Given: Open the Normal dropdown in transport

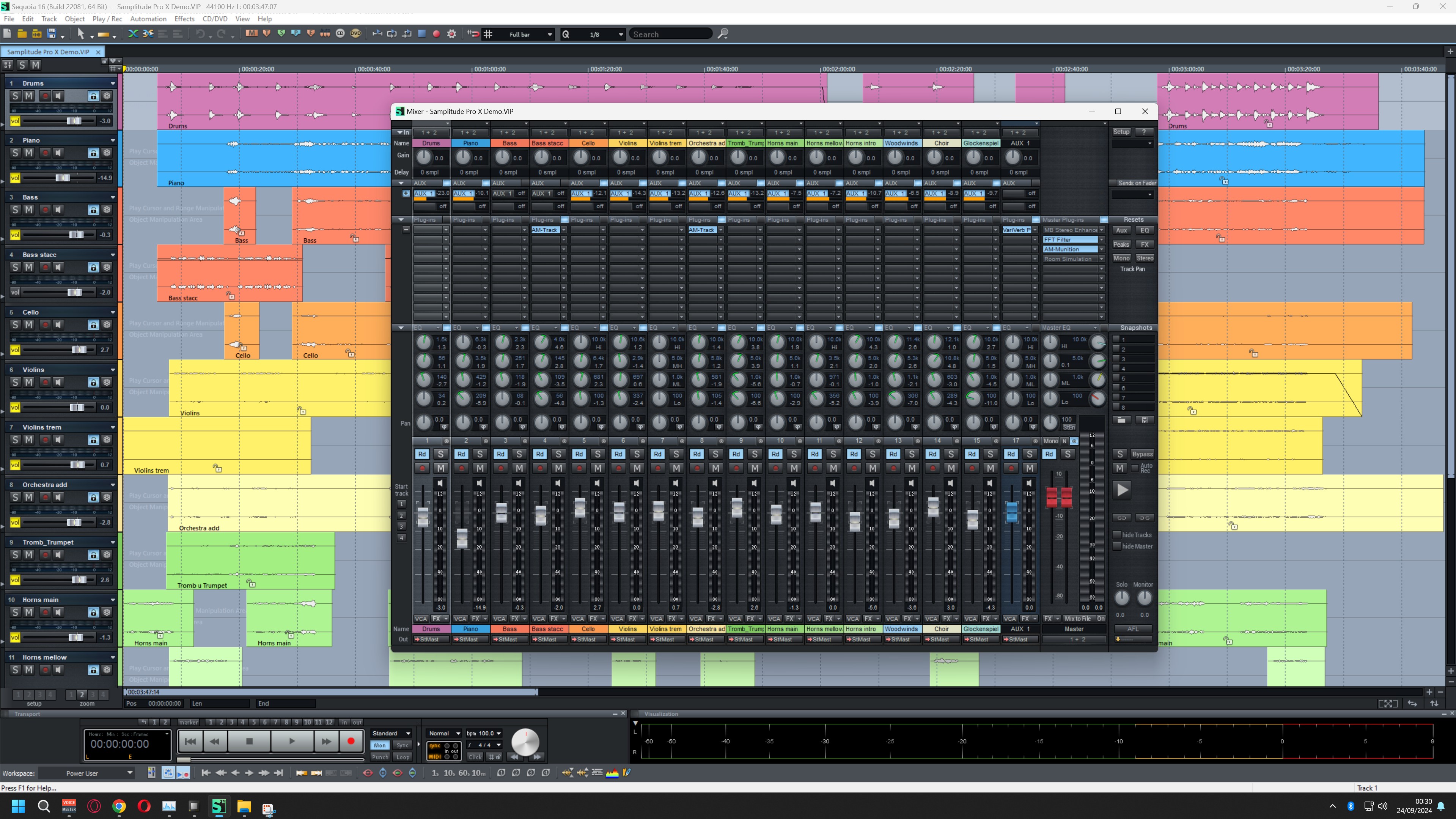Looking at the screenshot, I should tap(444, 733).
